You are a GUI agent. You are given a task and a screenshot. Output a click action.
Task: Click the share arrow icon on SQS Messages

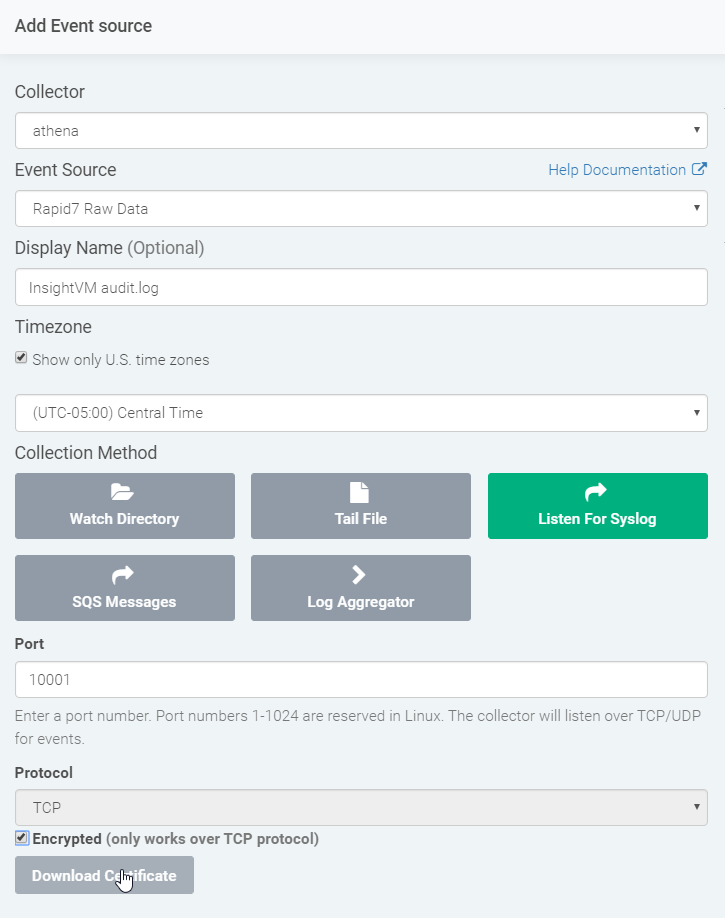tap(123, 574)
